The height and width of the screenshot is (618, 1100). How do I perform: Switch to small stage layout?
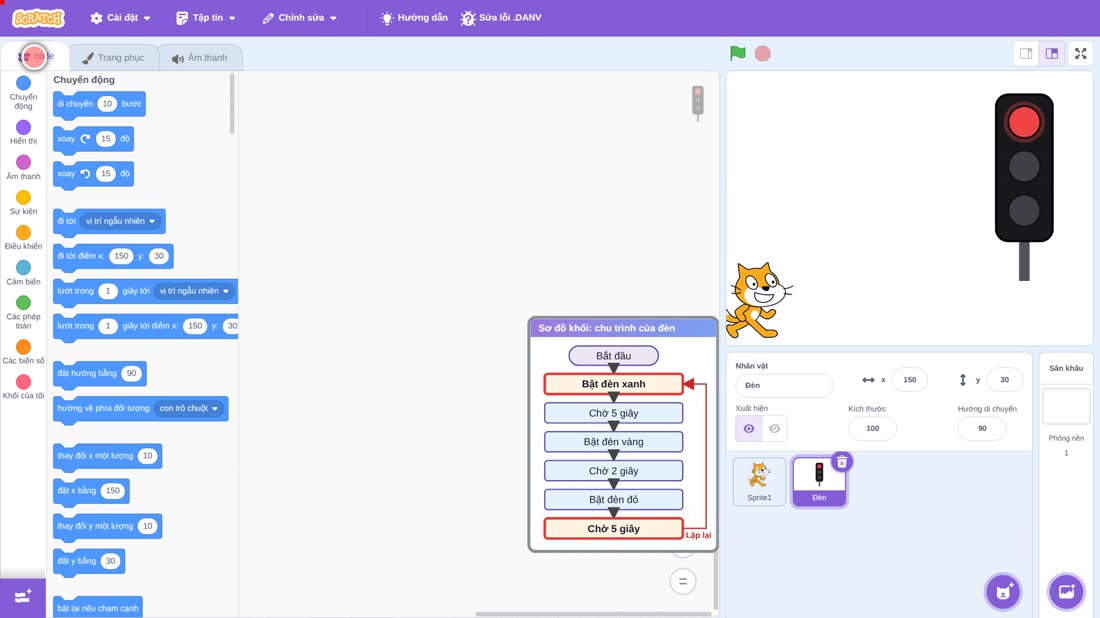[x=1026, y=53]
